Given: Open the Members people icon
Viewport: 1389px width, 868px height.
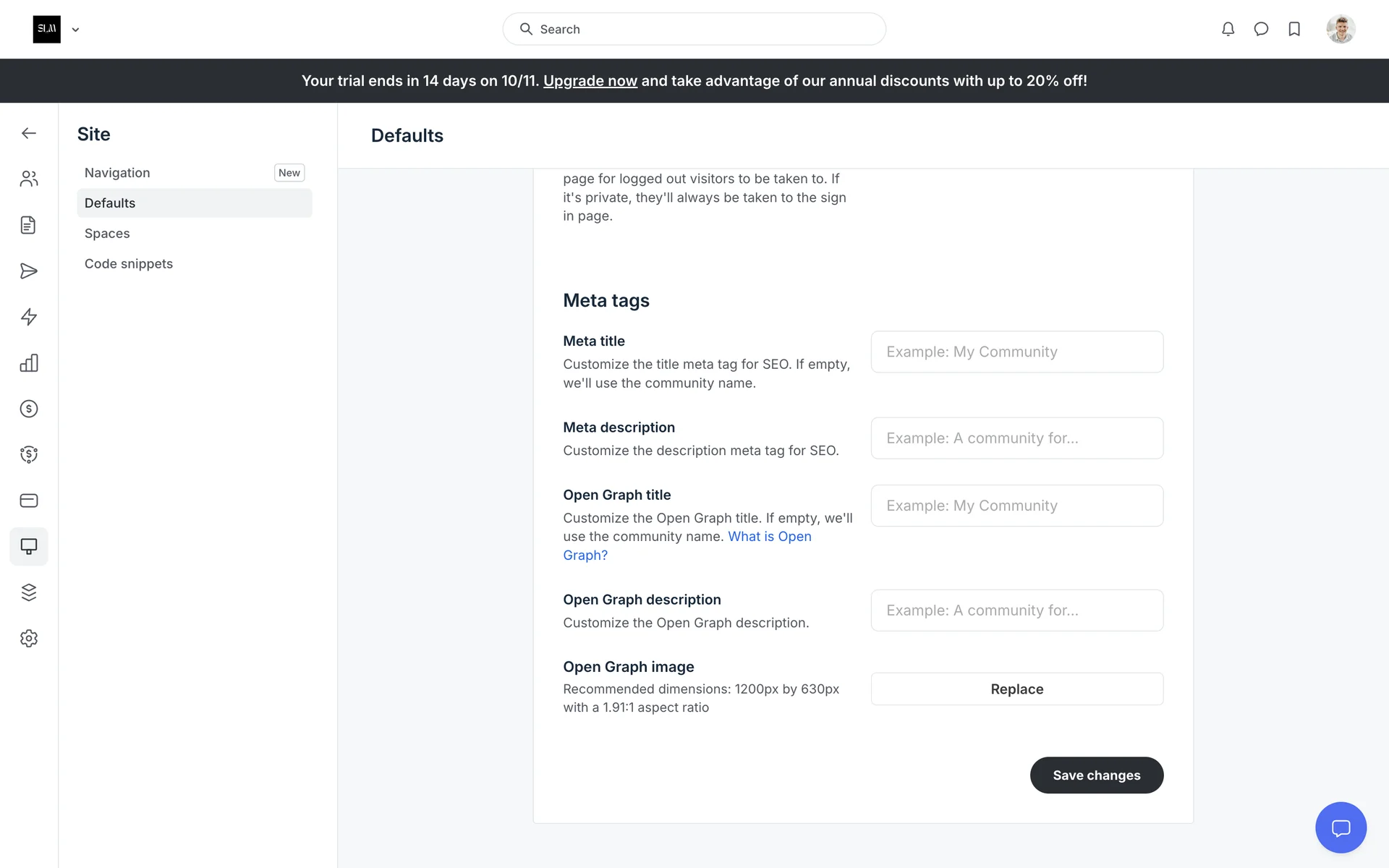Looking at the screenshot, I should pyautogui.click(x=29, y=179).
